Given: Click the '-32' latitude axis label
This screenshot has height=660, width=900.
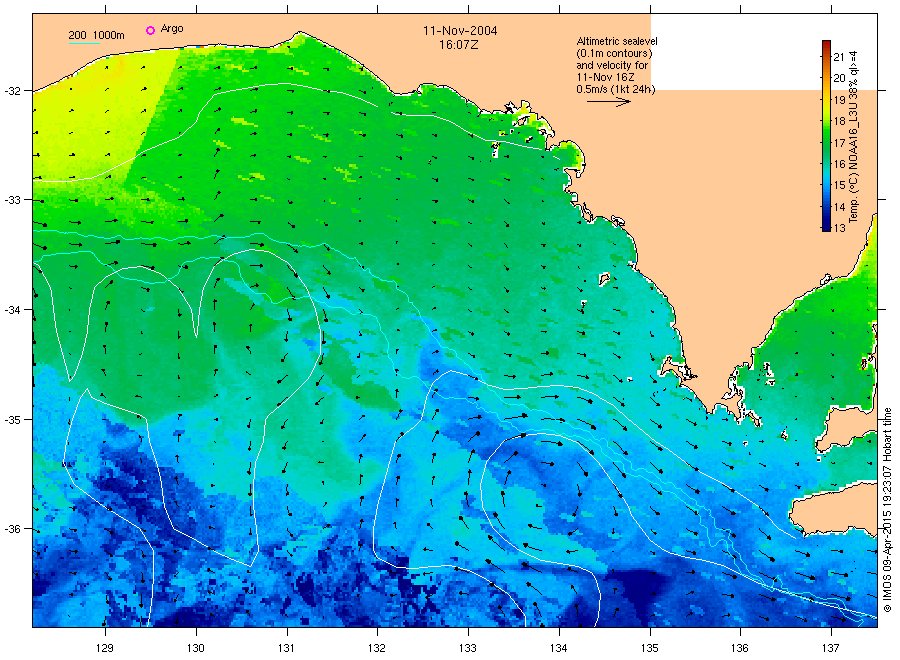Looking at the screenshot, I should [12, 91].
